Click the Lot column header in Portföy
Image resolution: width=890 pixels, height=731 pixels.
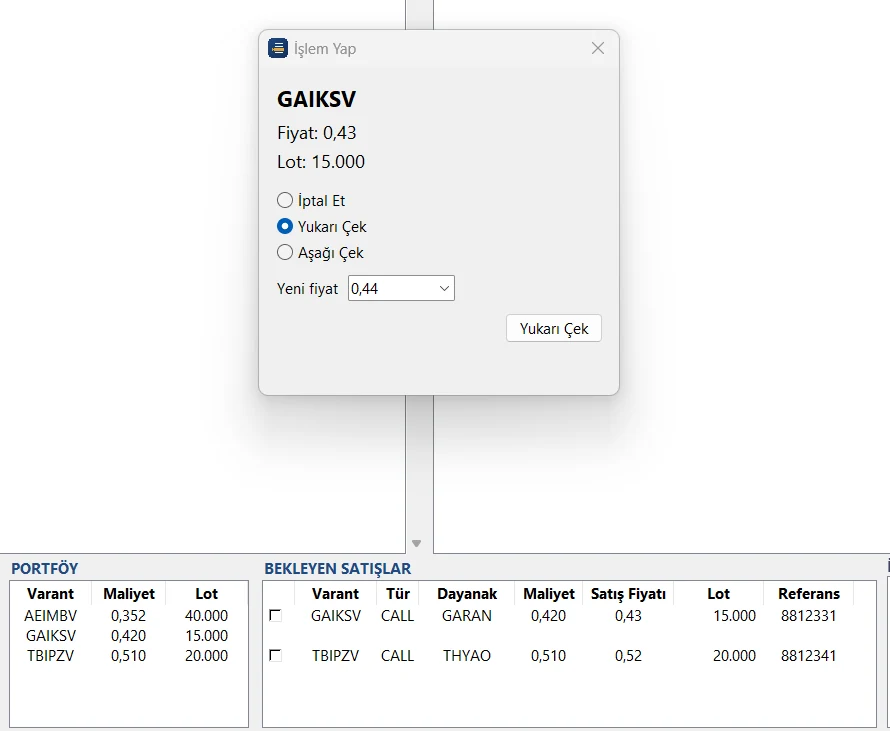tap(206, 594)
